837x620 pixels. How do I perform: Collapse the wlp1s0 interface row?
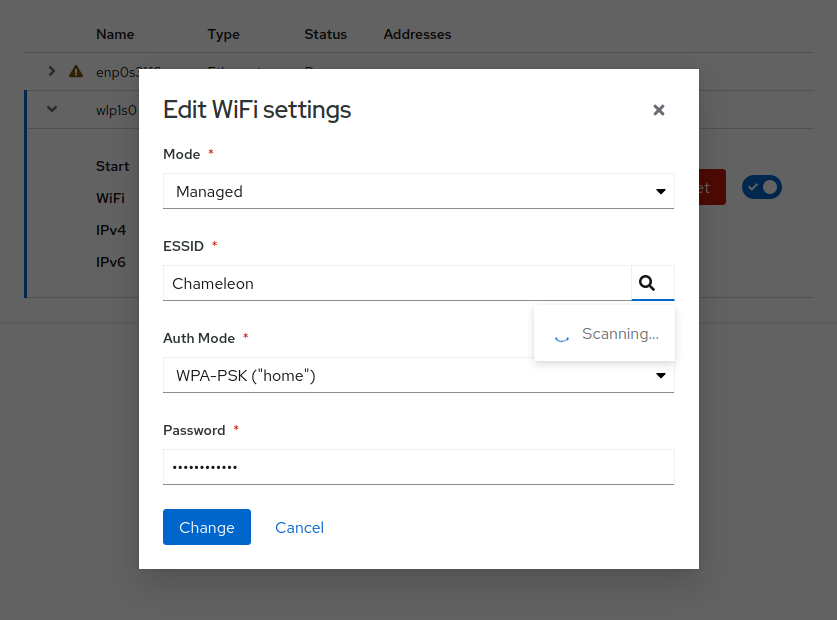[52, 109]
